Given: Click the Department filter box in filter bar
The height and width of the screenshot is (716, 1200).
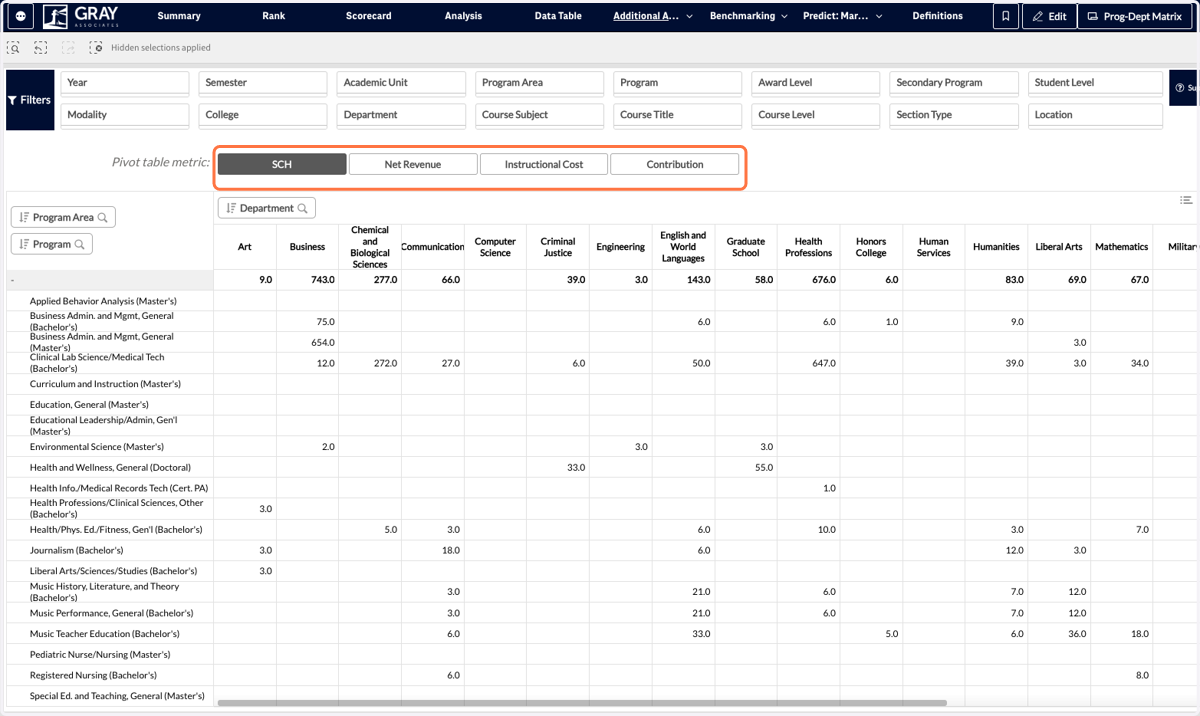Looking at the screenshot, I should point(401,115).
